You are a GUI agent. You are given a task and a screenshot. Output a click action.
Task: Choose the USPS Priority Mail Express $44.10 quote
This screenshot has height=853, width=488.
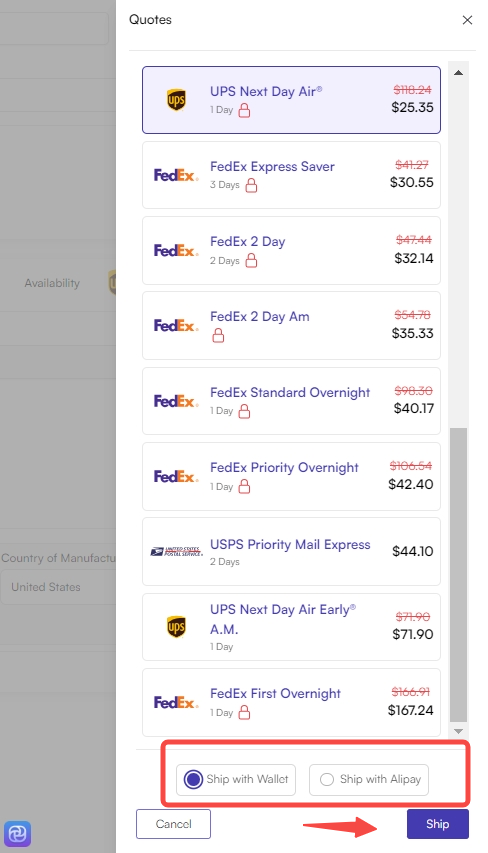click(x=291, y=552)
